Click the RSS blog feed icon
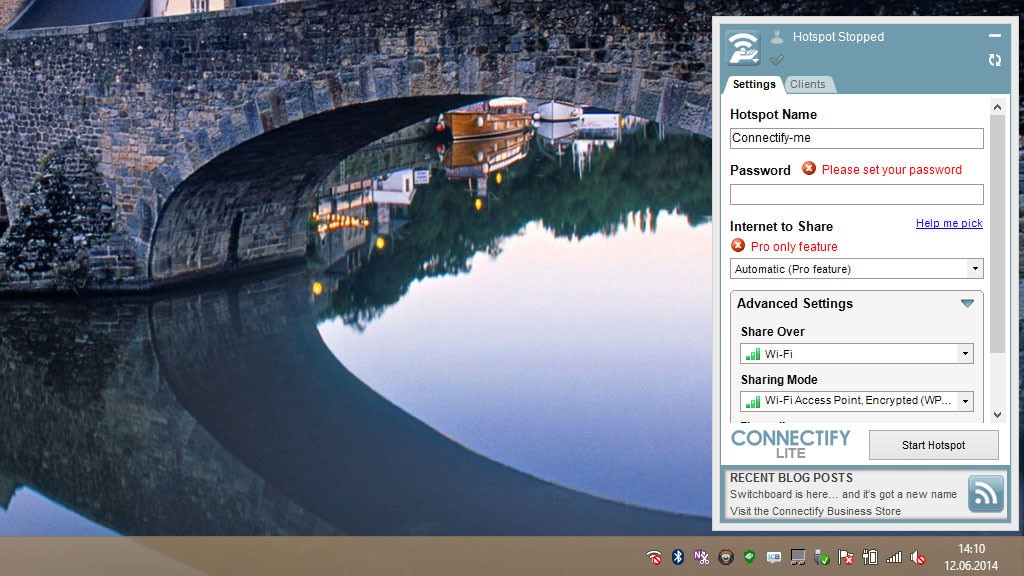1024x576 pixels. pos(986,494)
